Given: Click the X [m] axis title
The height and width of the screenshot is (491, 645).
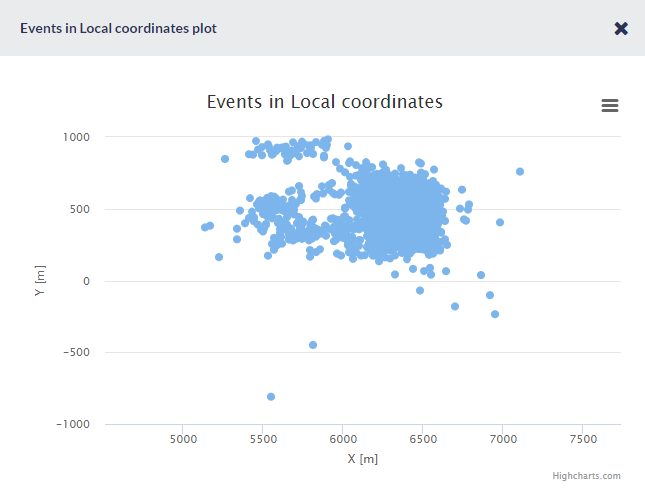Looking at the screenshot, I should click(362, 458).
